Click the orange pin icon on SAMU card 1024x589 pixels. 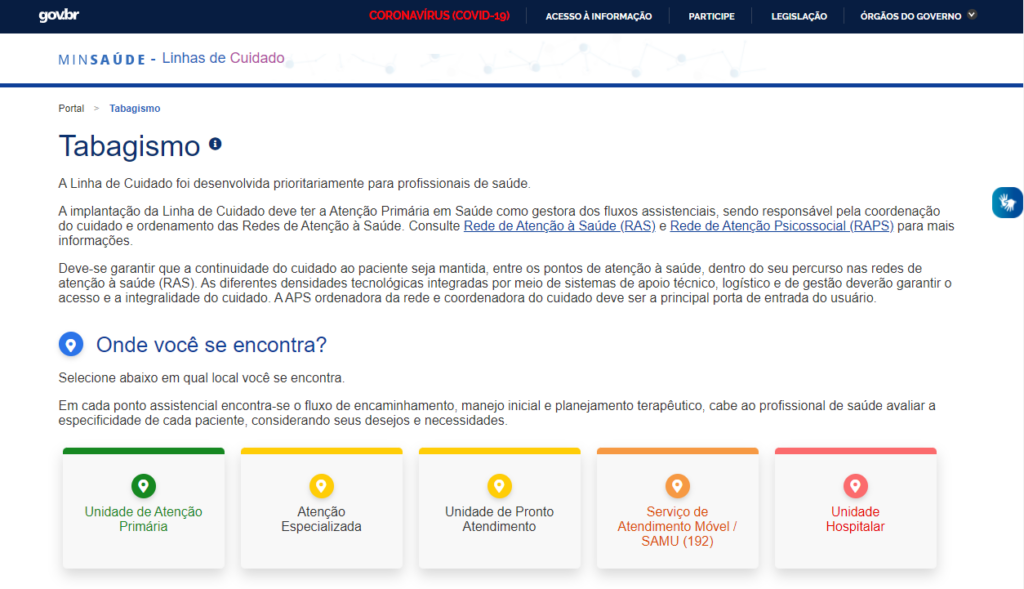pyautogui.click(x=677, y=486)
